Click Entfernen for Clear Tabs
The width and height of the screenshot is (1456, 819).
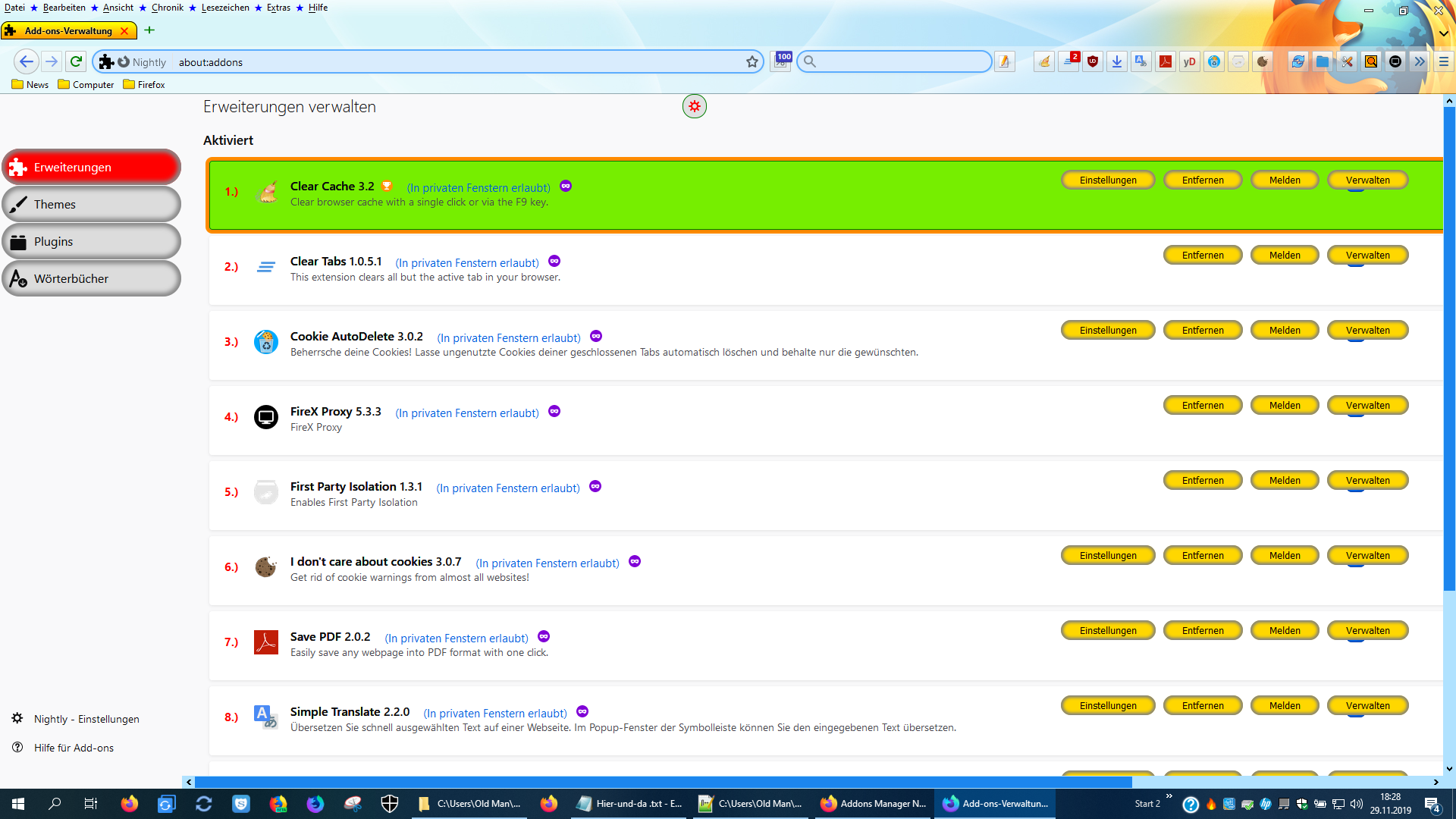point(1202,256)
